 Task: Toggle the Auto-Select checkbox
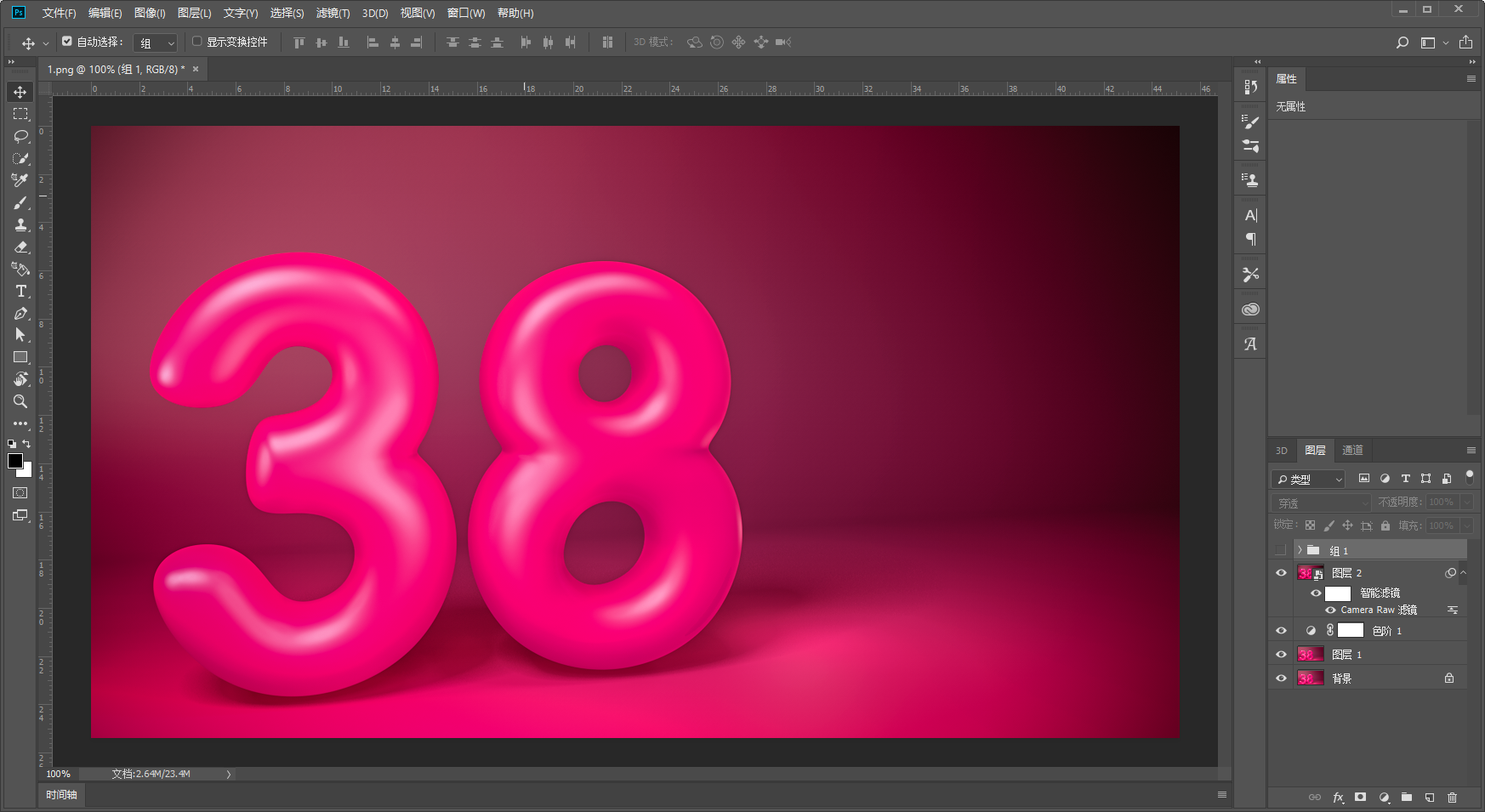coord(67,41)
